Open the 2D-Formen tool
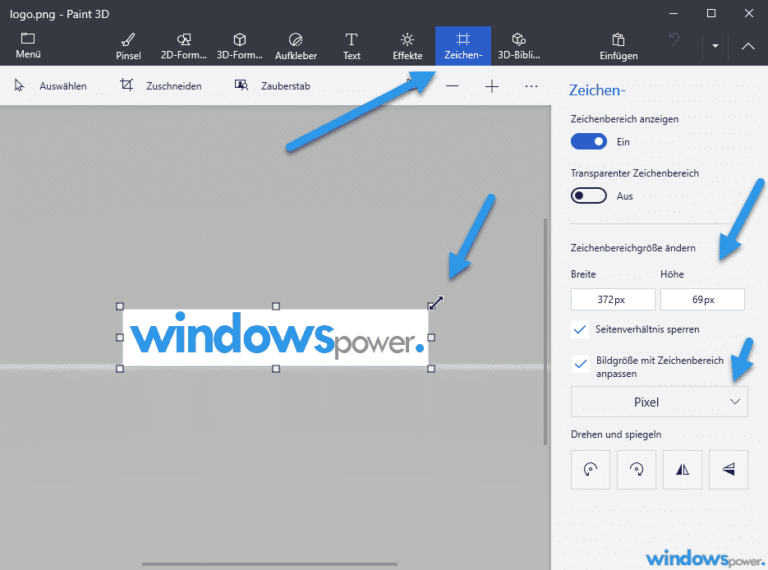This screenshot has width=768, height=570. [184, 46]
